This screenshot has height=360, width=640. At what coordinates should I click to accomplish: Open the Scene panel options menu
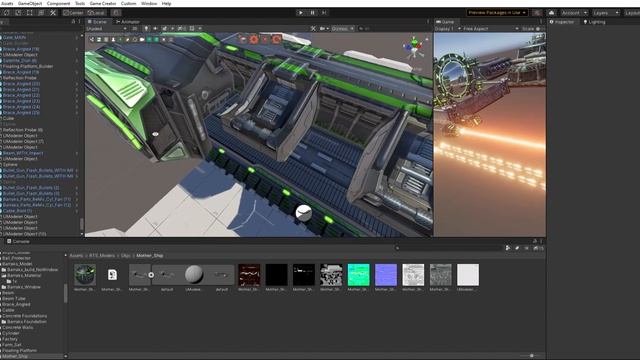(428, 22)
